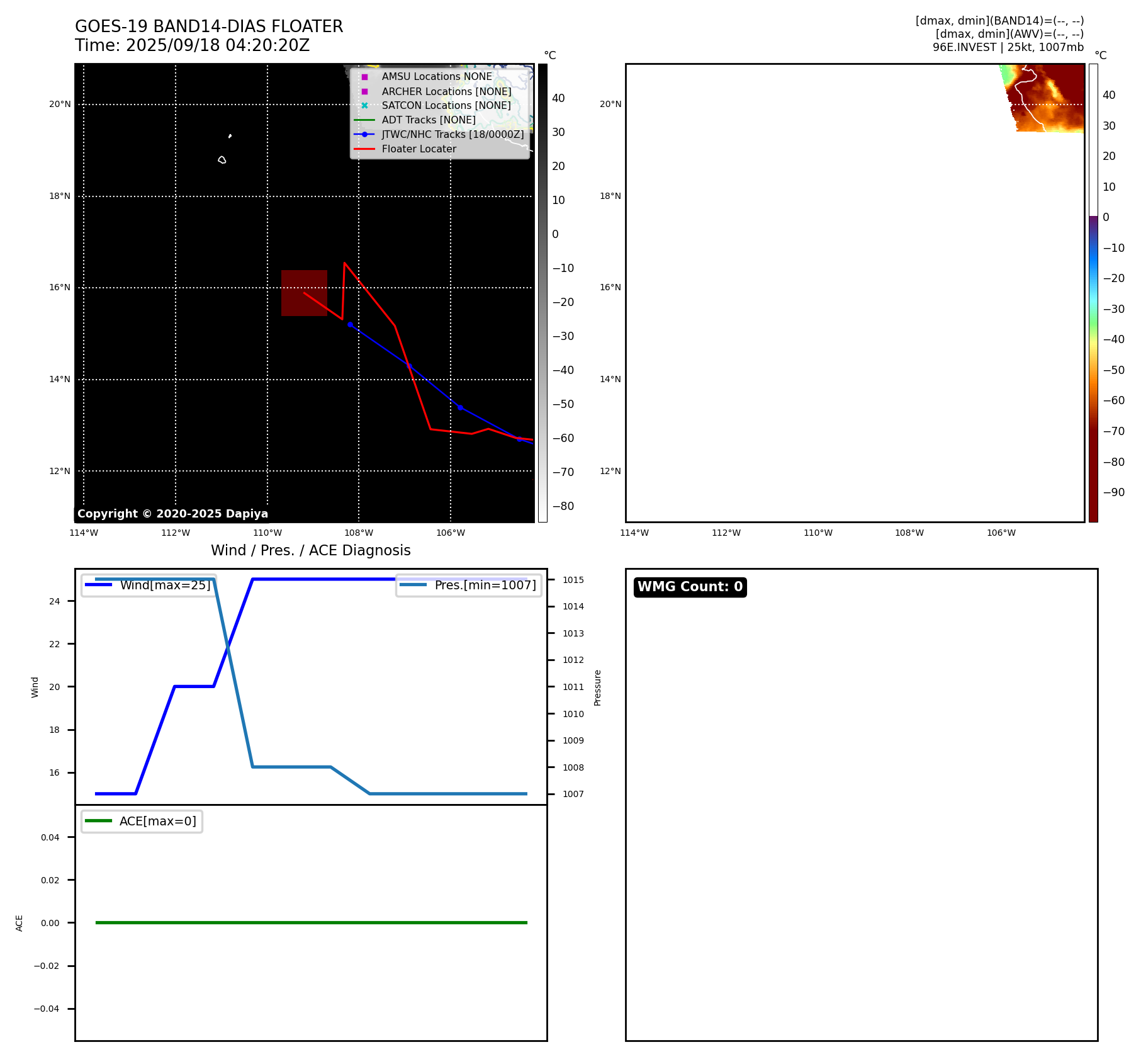Image resolution: width=1141 pixels, height=1064 pixels.
Task: Click the ACE[max=0] legend label
Action: pyautogui.click(x=158, y=821)
